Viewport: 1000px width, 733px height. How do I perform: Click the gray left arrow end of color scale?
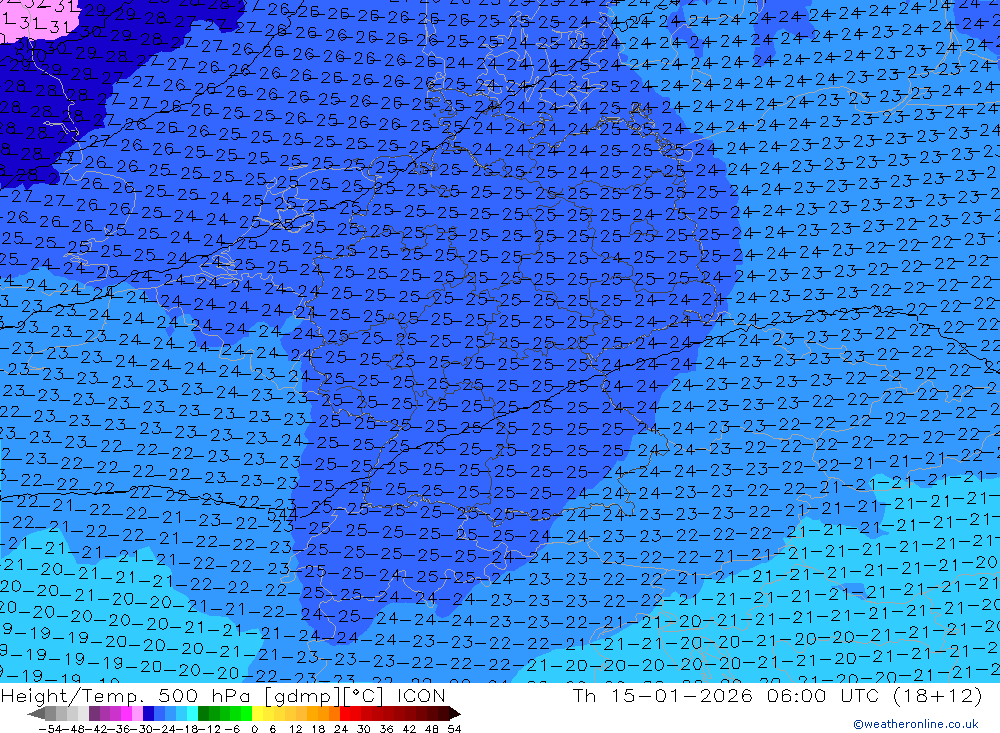click(36, 714)
